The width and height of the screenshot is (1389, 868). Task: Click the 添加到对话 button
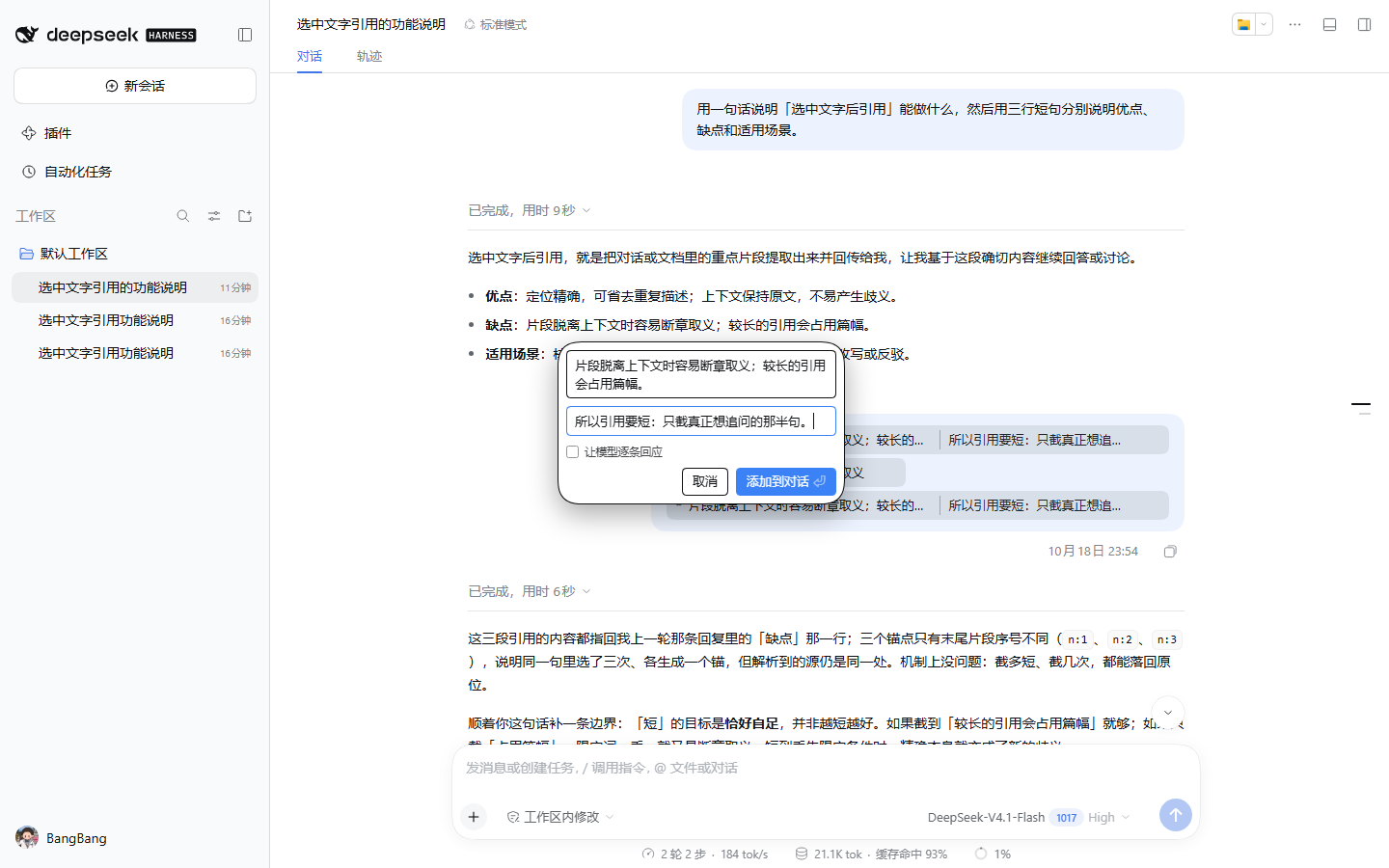[786, 481]
